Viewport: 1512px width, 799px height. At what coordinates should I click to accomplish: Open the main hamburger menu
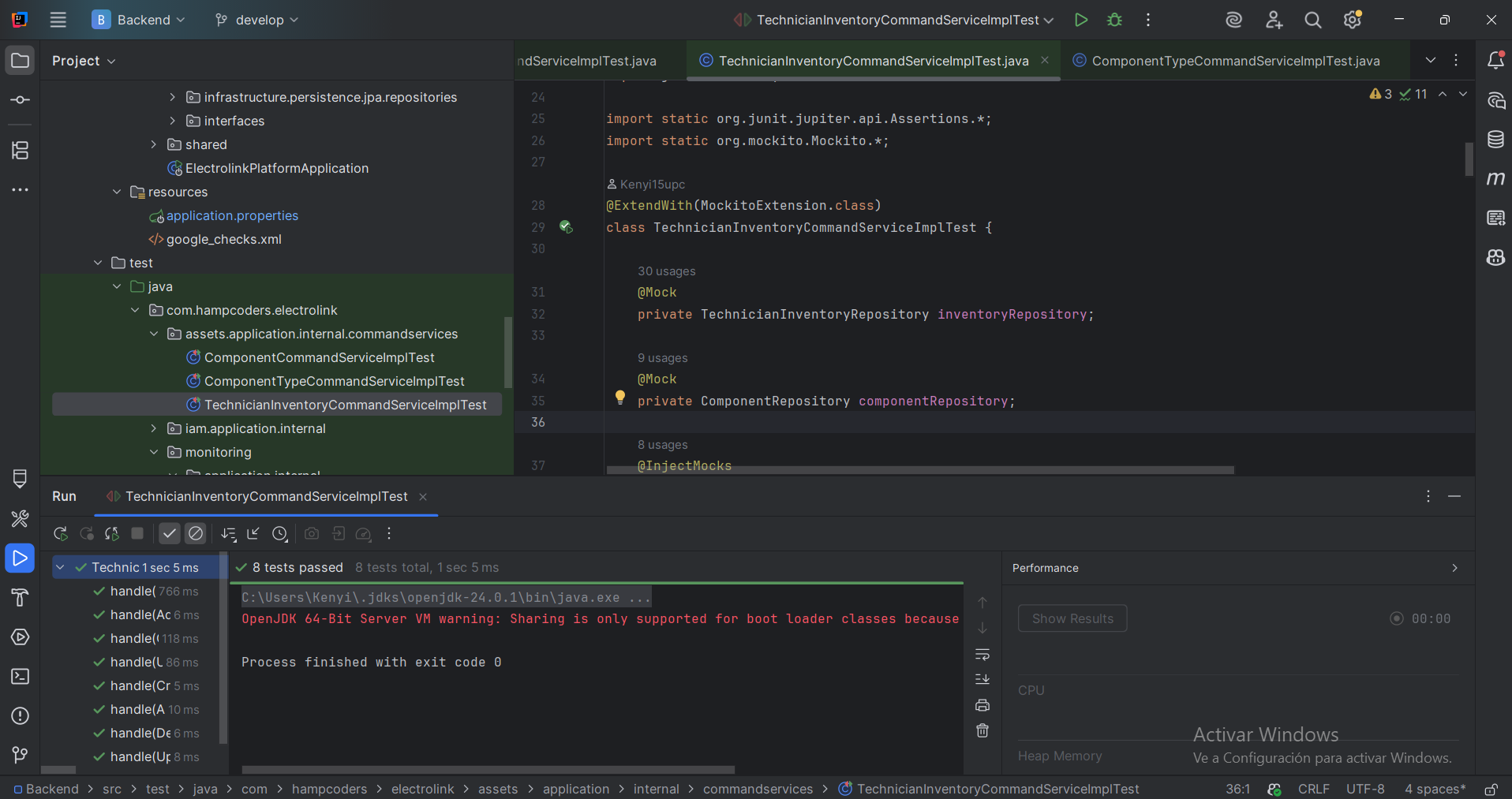click(58, 20)
